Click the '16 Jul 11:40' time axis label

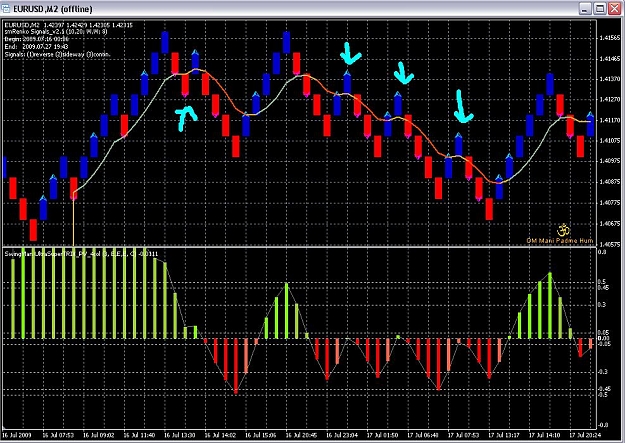(139, 435)
